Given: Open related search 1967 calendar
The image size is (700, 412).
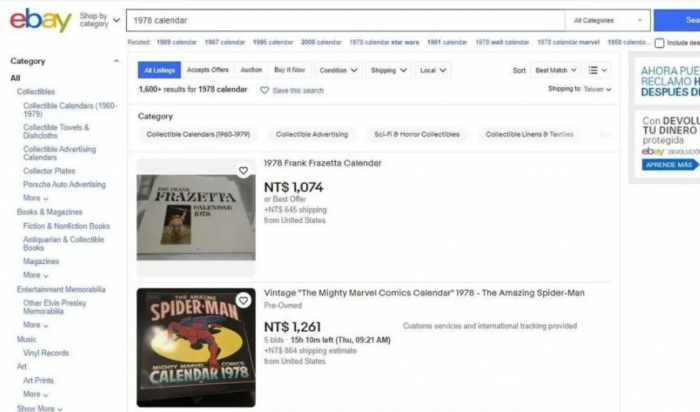Looking at the screenshot, I should (225, 42).
